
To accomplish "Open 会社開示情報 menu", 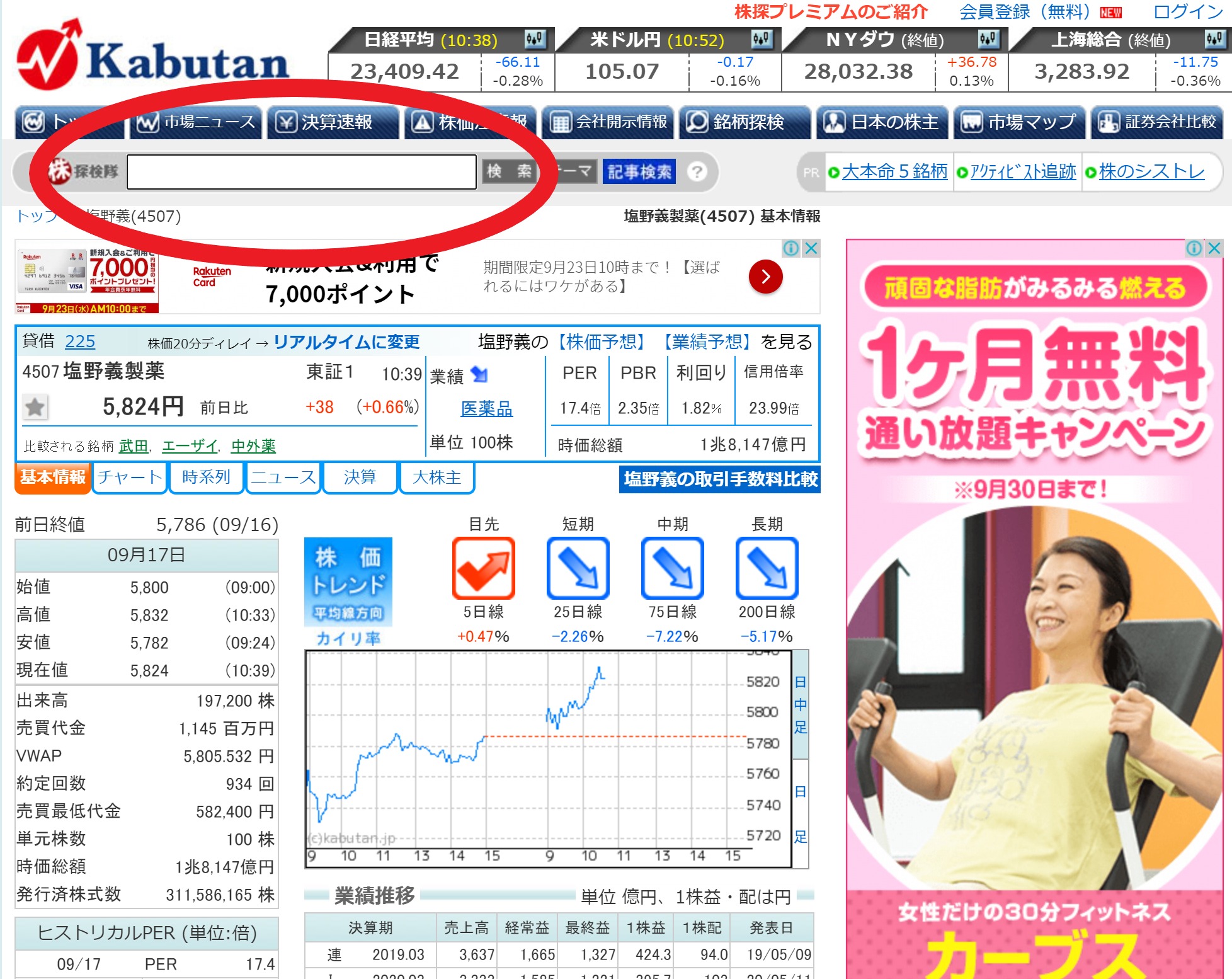I will pyautogui.click(x=608, y=122).
